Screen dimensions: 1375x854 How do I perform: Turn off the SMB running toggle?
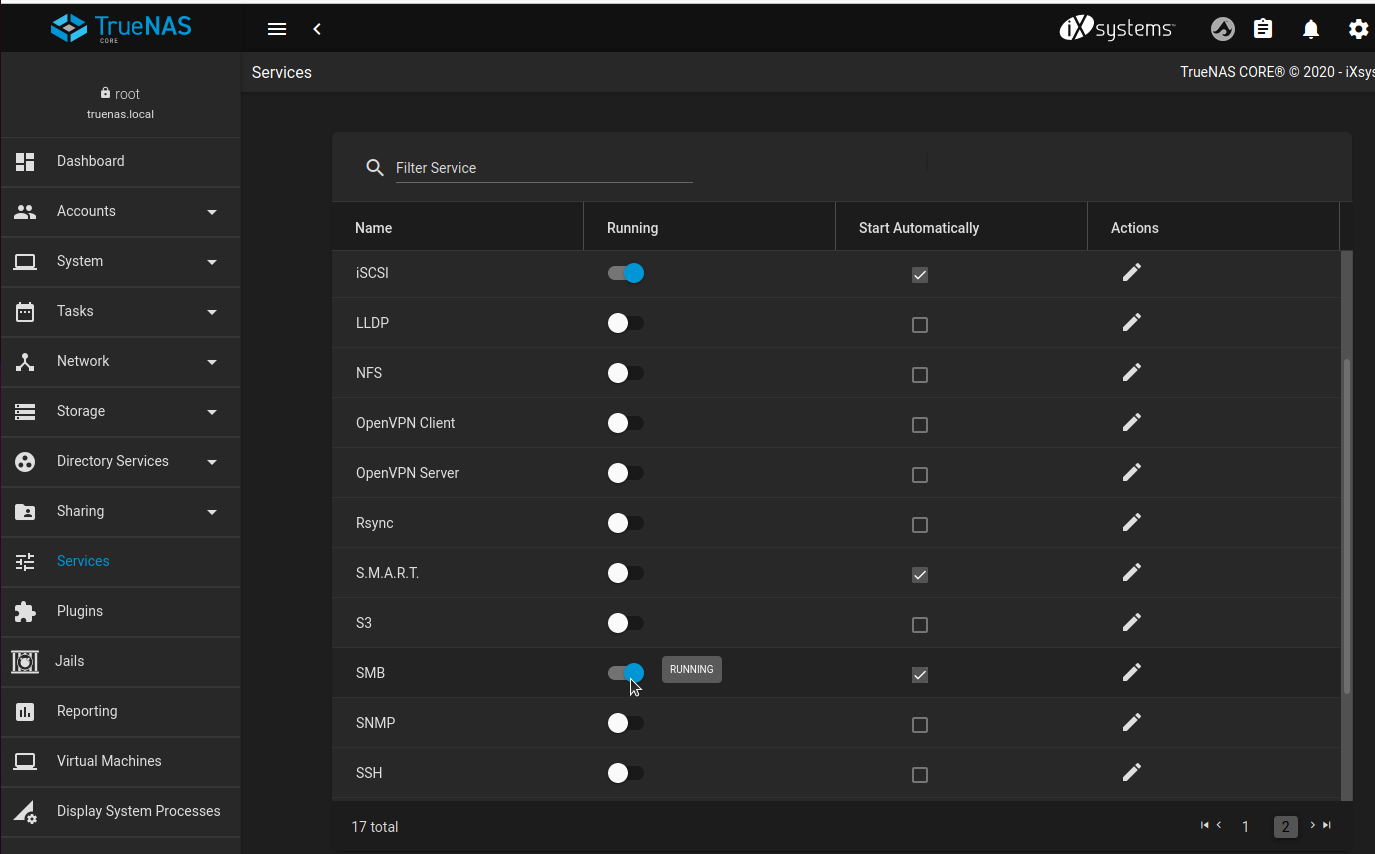coord(626,673)
